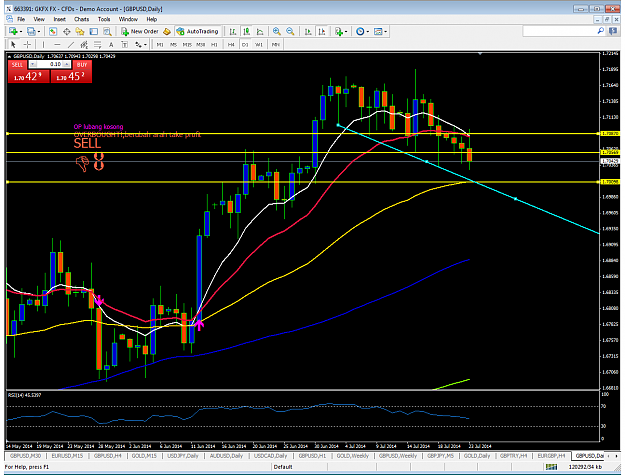Select the Trendline drawing tool
This screenshot has height=475, width=625.
[71, 45]
